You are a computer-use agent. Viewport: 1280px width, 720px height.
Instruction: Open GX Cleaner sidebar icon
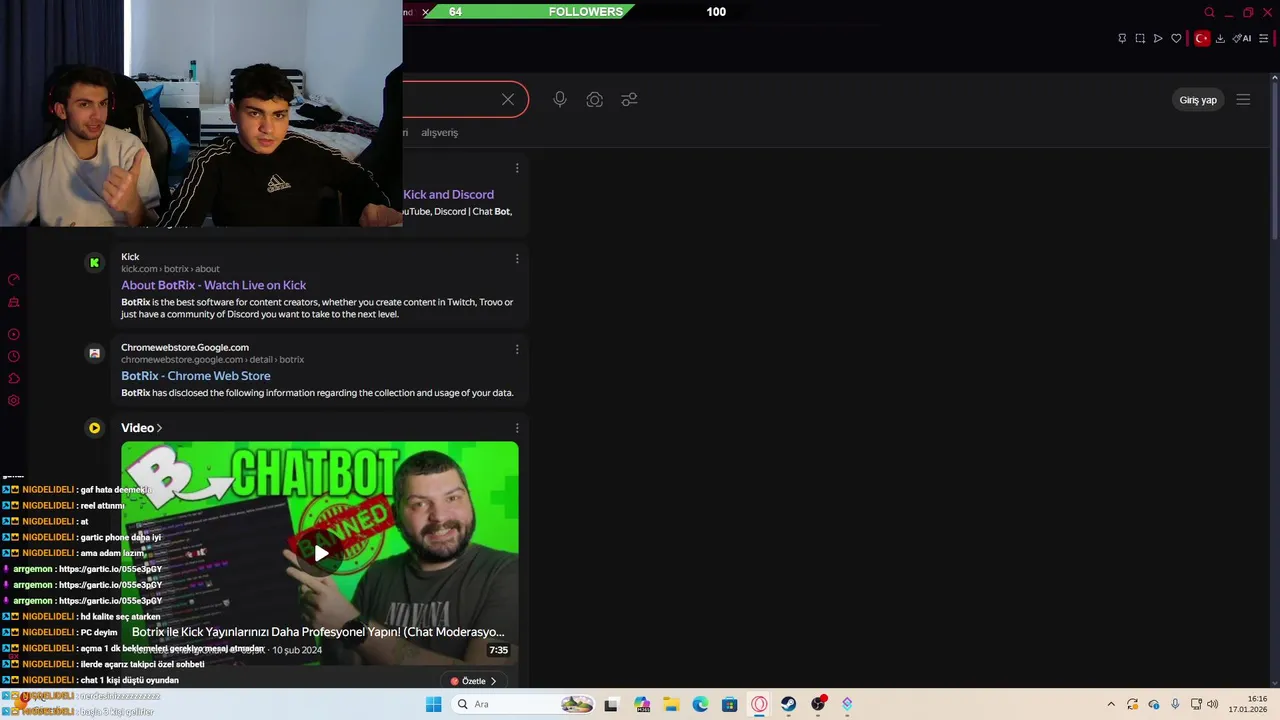point(14,302)
